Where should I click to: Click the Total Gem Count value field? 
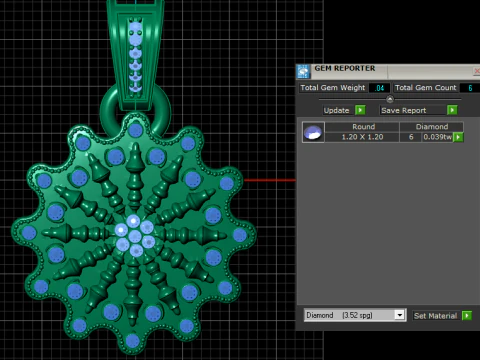(470, 88)
